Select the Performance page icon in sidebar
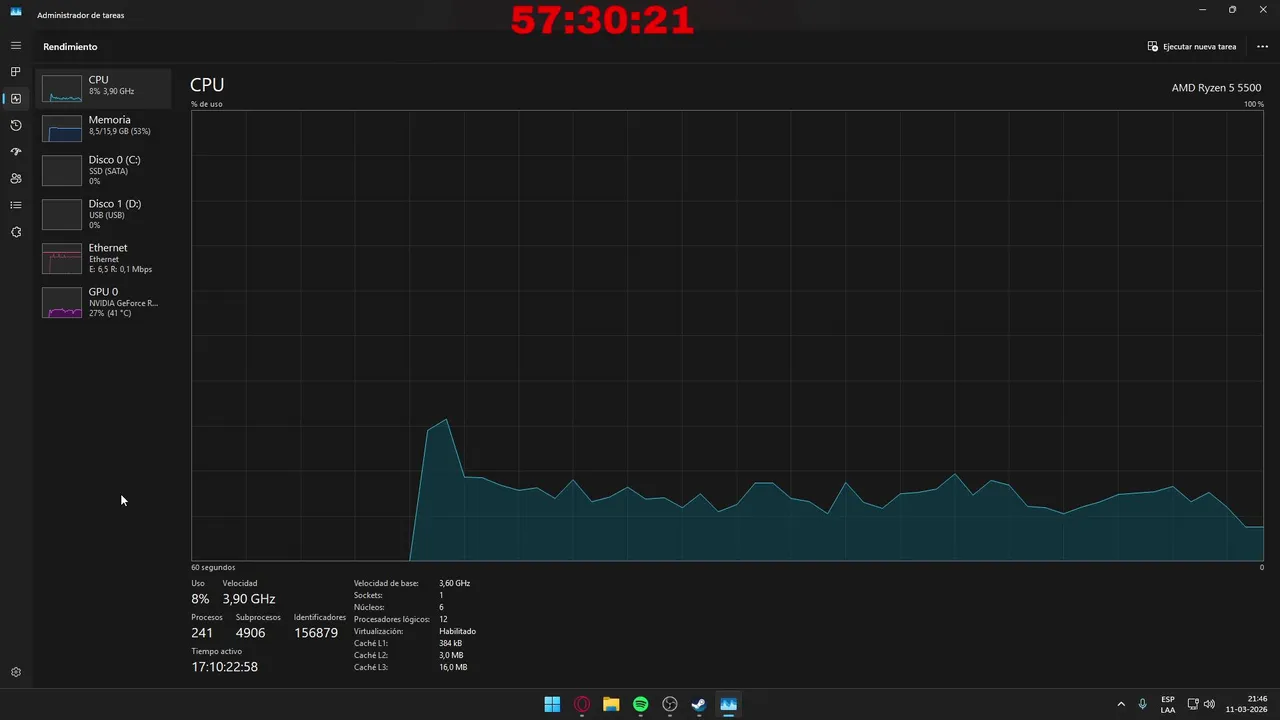Viewport: 1280px width, 720px height. click(x=16, y=99)
